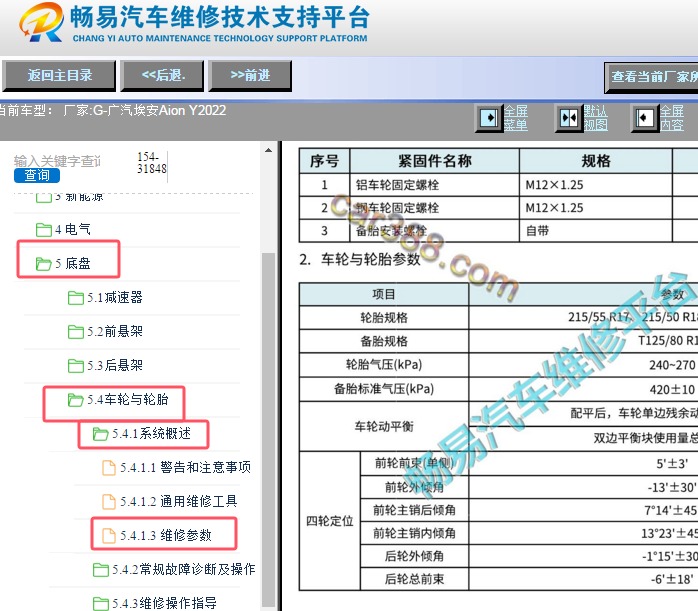Click the tree panel scrollbar thumb
The height and width of the screenshot is (611, 698).
(268, 429)
